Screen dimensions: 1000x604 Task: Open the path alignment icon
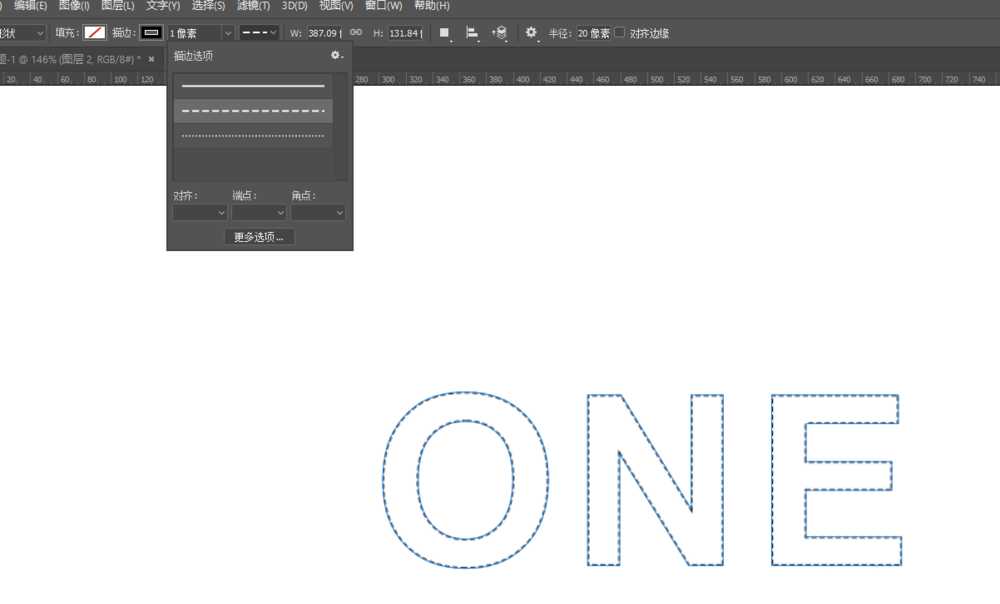pos(472,33)
